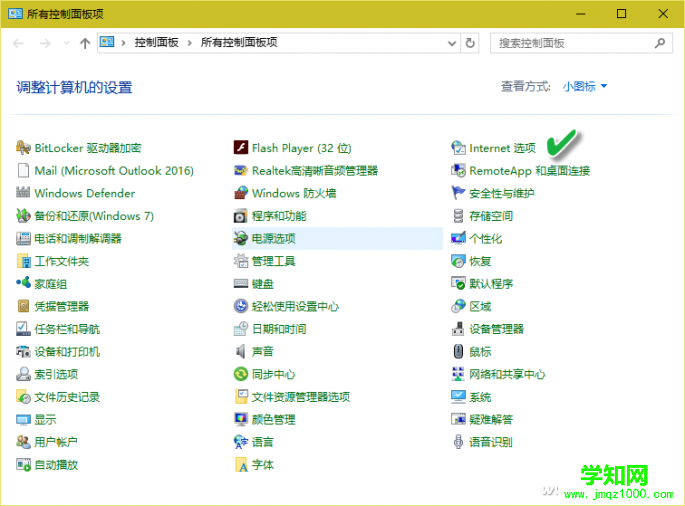Screen dimensions: 685x506
Task: Click the 轻松使用设置中心 icon
Action: pos(241,306)
